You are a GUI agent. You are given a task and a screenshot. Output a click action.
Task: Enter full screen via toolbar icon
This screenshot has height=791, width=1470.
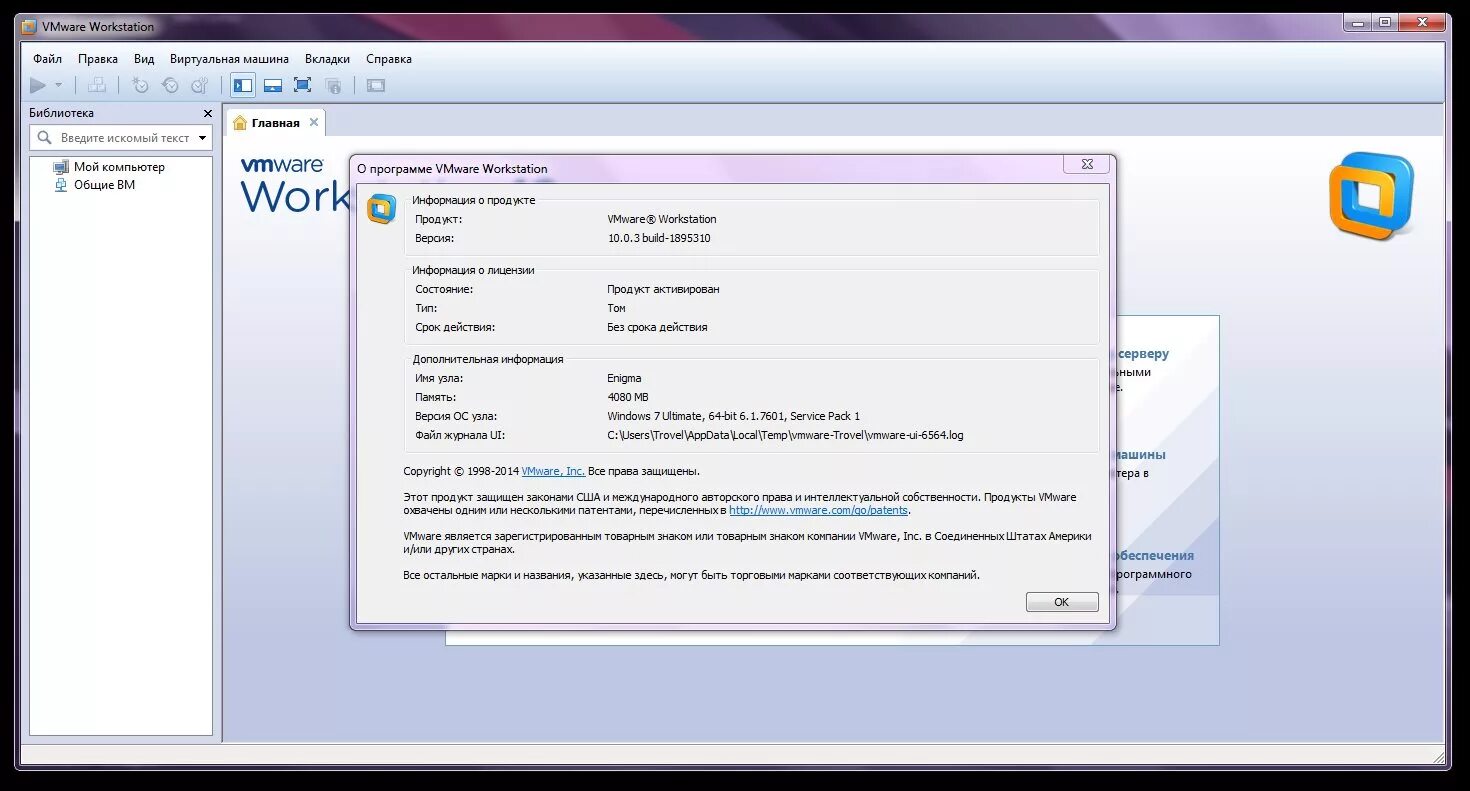pos(302,85)
